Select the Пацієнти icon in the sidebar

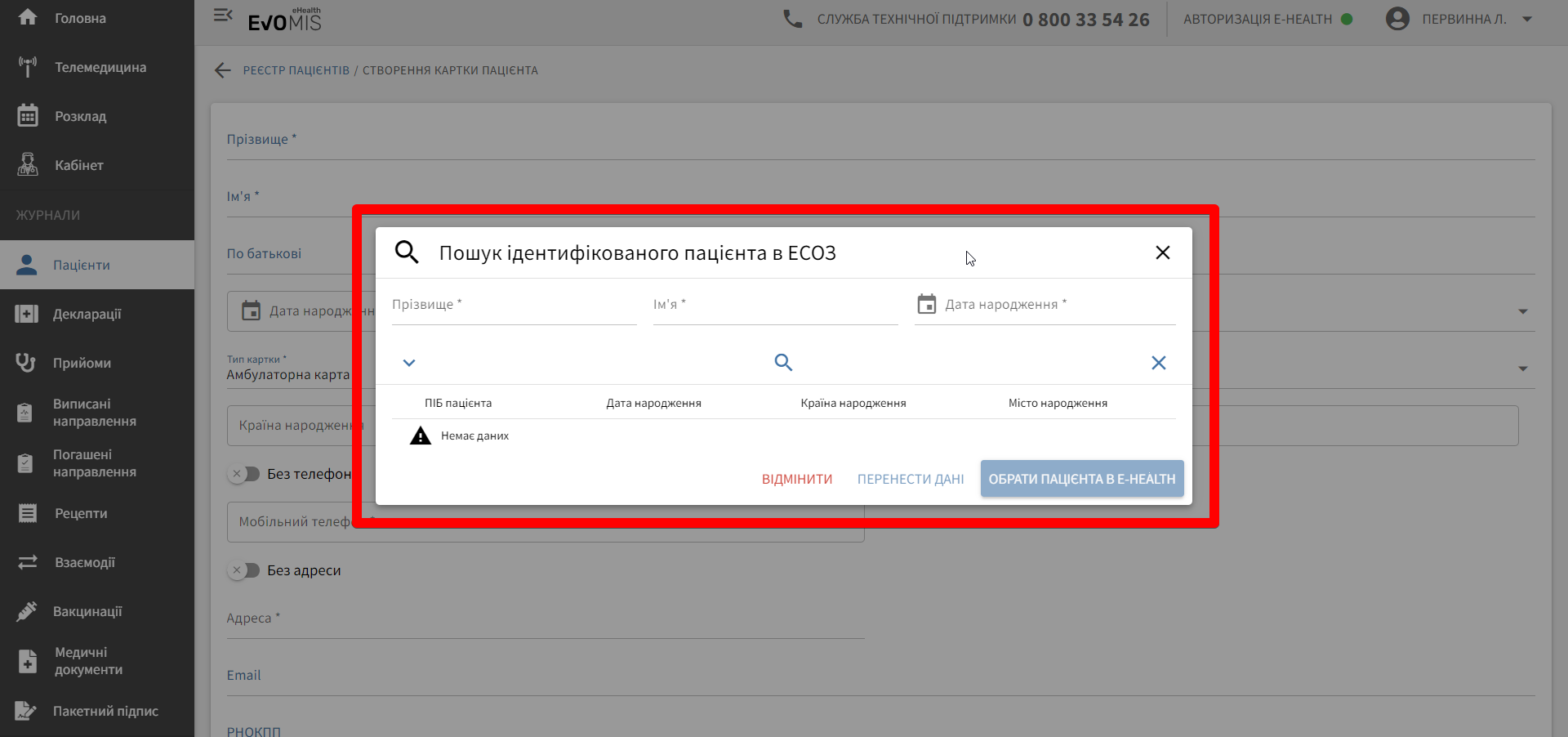(x=27, y=264)
